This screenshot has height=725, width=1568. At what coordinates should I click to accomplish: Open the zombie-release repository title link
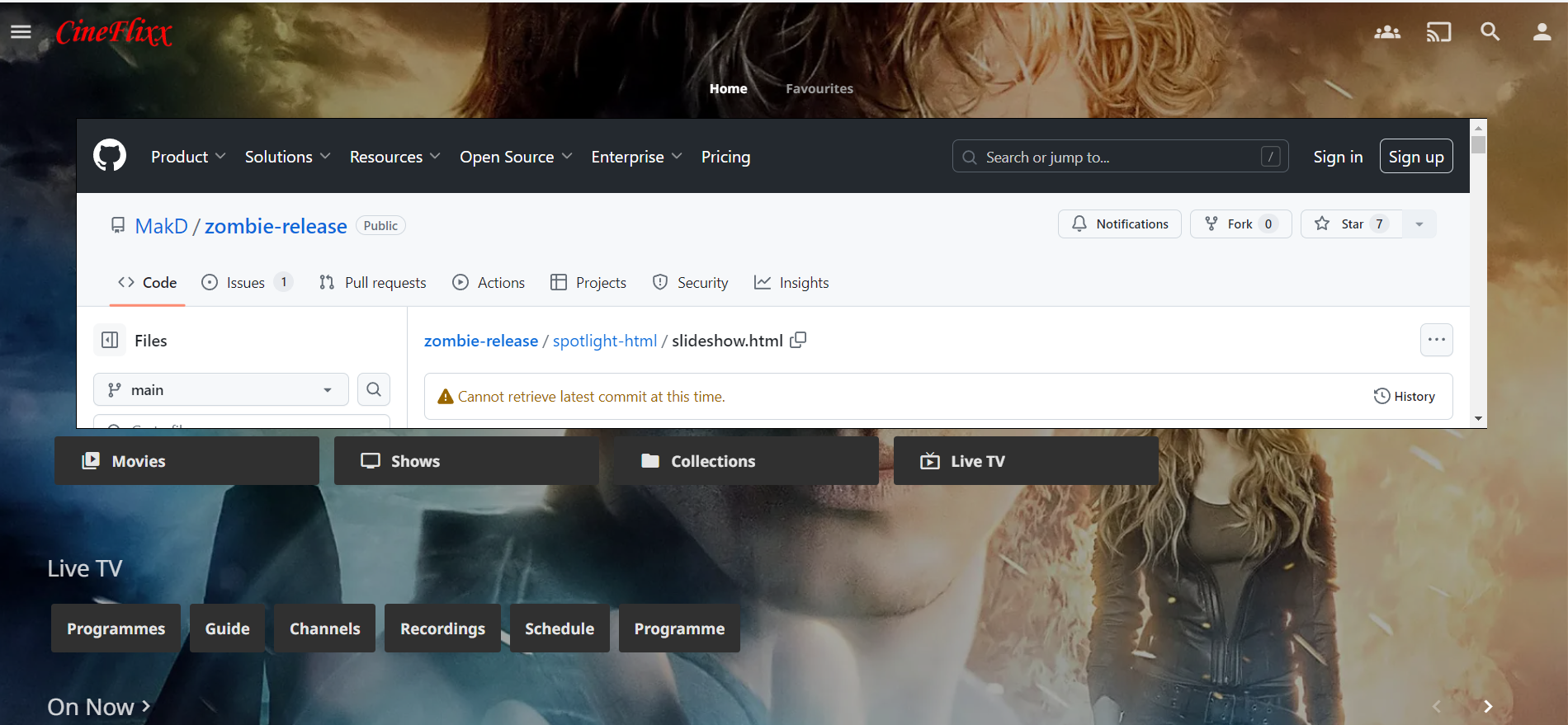pyautogui.click(x=276, y=226)
